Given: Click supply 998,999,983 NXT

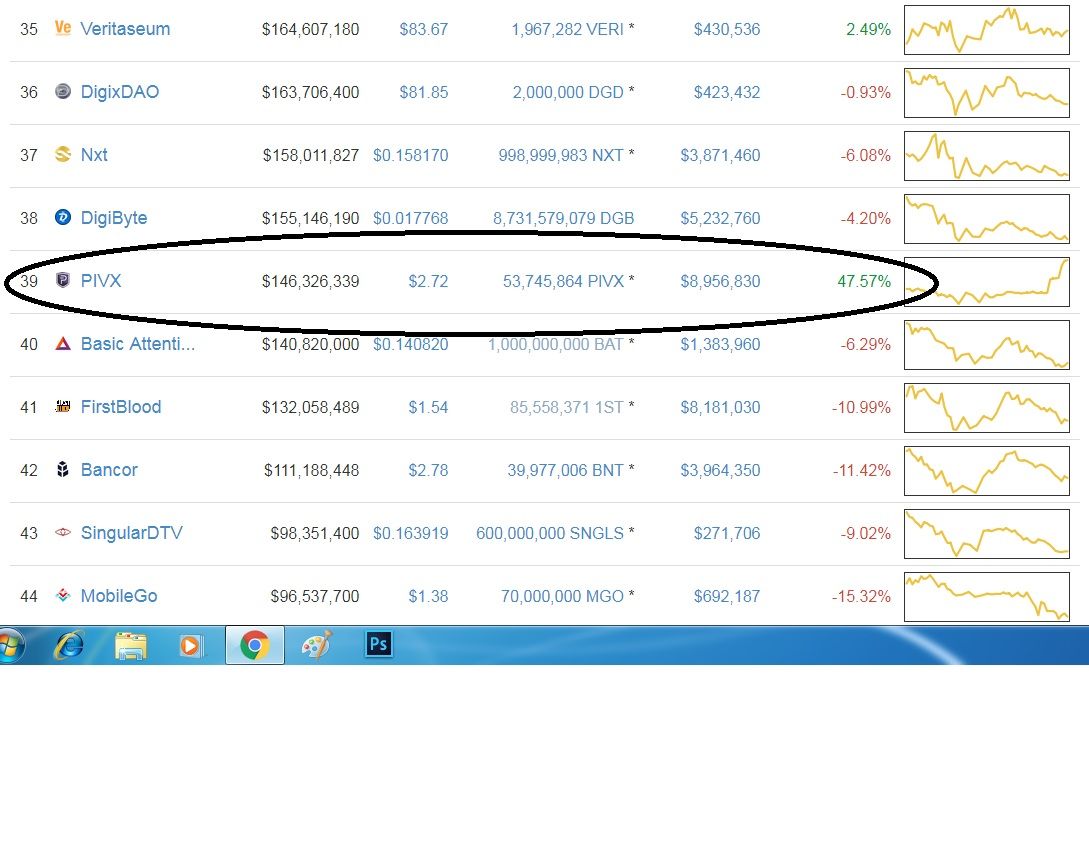Looking at the screenshot, I should (561, 155).
